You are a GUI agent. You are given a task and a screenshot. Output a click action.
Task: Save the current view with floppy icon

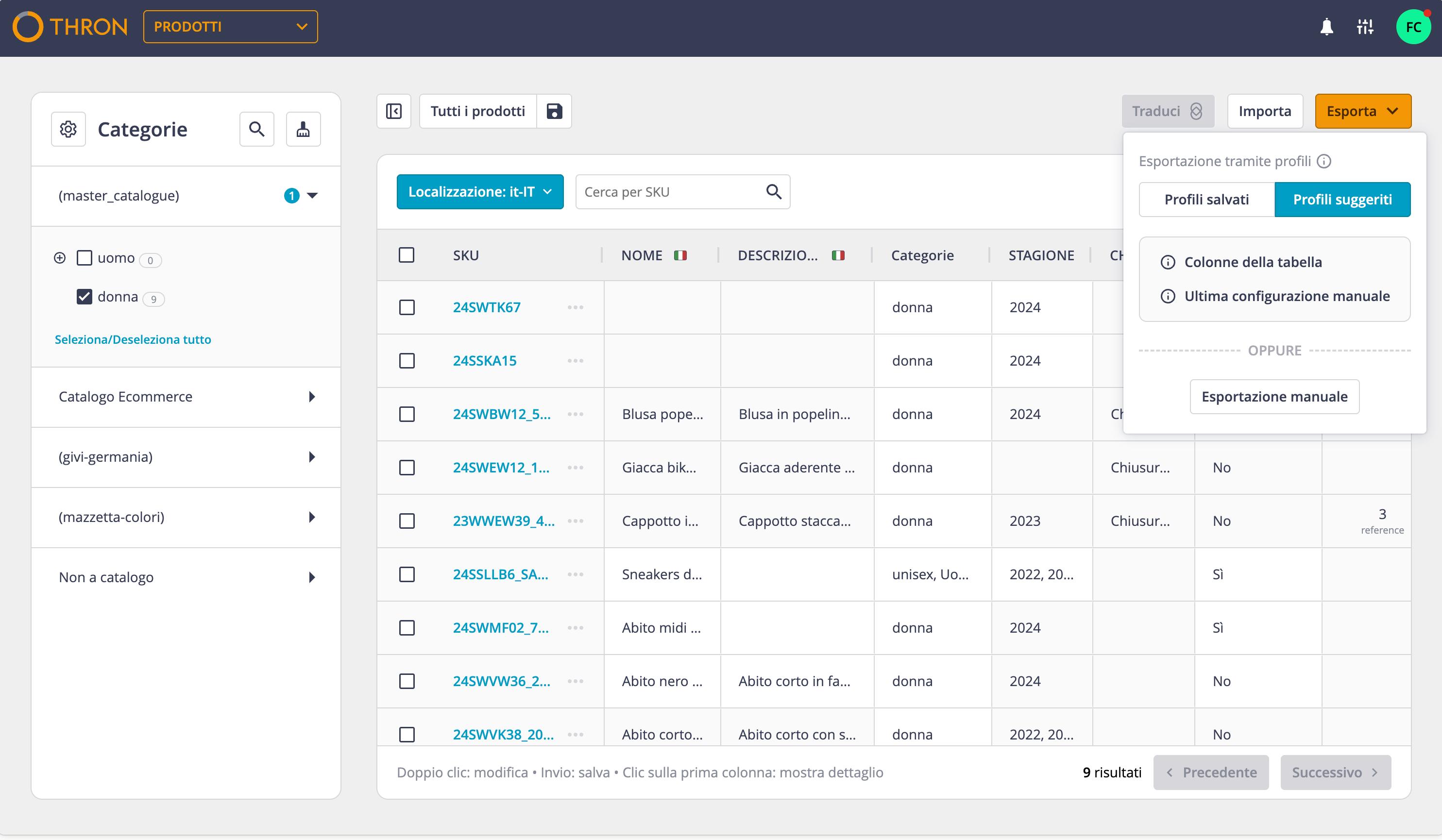pyautogui.click(x=554, y=111)
